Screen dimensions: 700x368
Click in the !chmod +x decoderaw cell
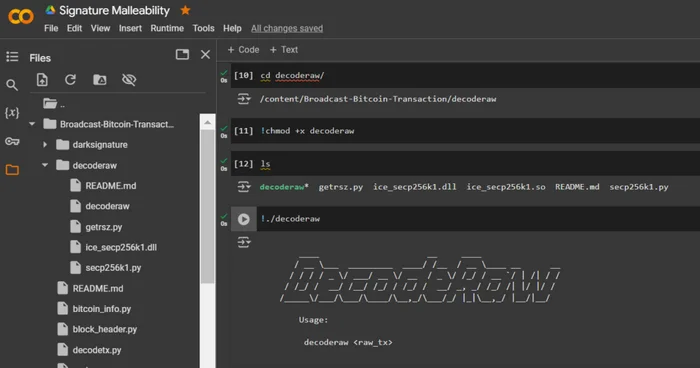[478, 131]
